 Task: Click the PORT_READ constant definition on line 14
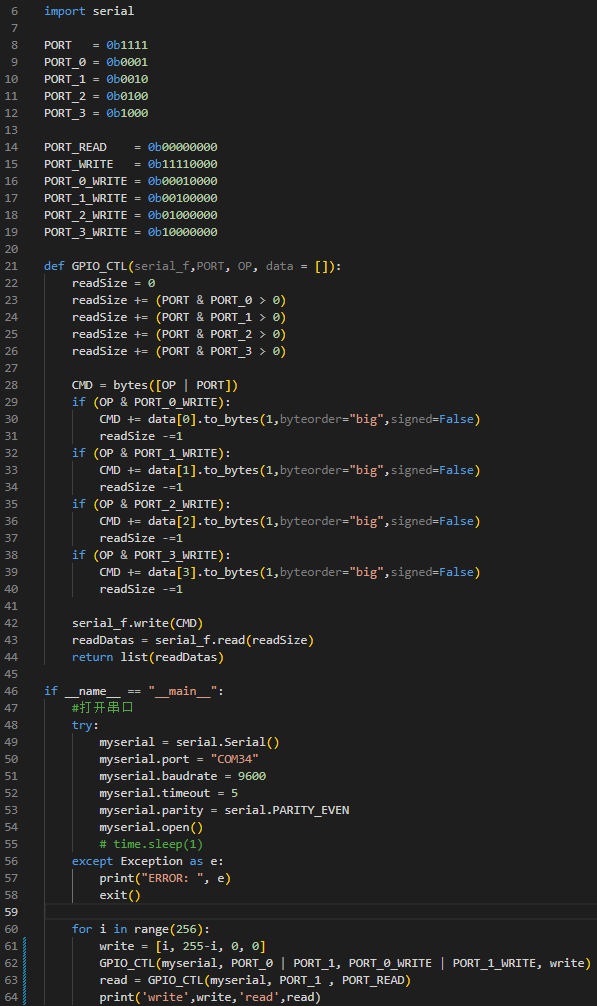[75, 147]
